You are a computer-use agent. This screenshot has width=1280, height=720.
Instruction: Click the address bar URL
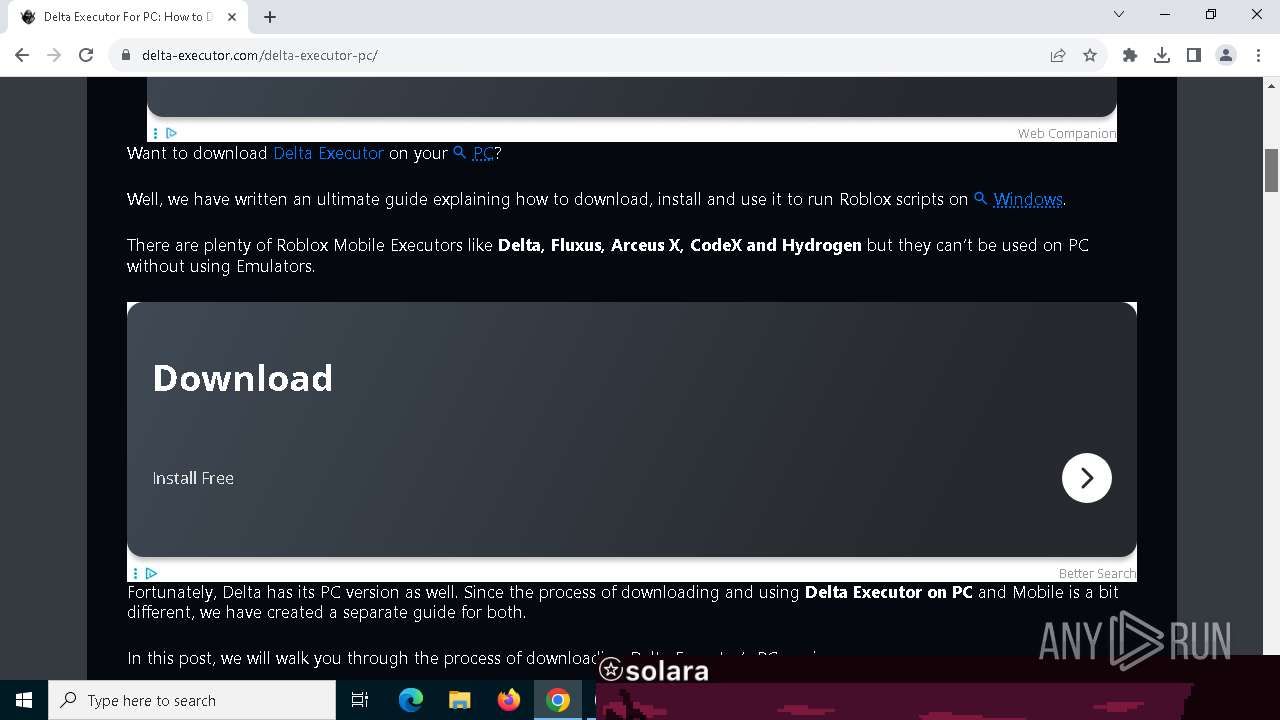[x=260, y=55]
